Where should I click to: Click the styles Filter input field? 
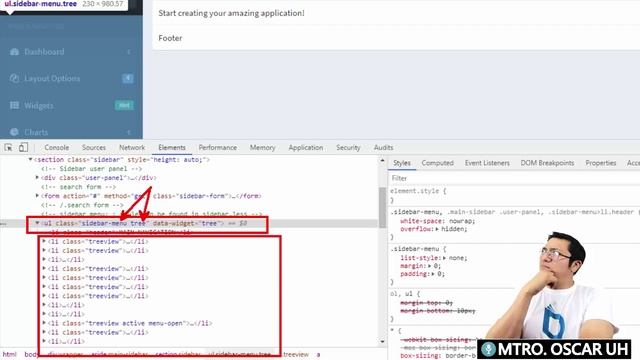(514, 178)
